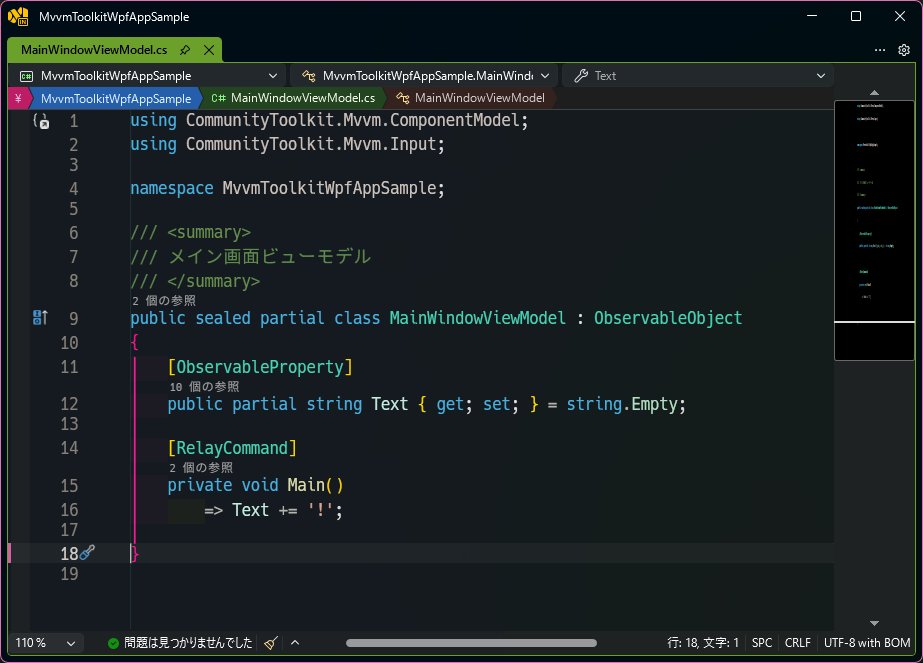
Task: Click the RelayCommand attribute text
Action: 232,448
